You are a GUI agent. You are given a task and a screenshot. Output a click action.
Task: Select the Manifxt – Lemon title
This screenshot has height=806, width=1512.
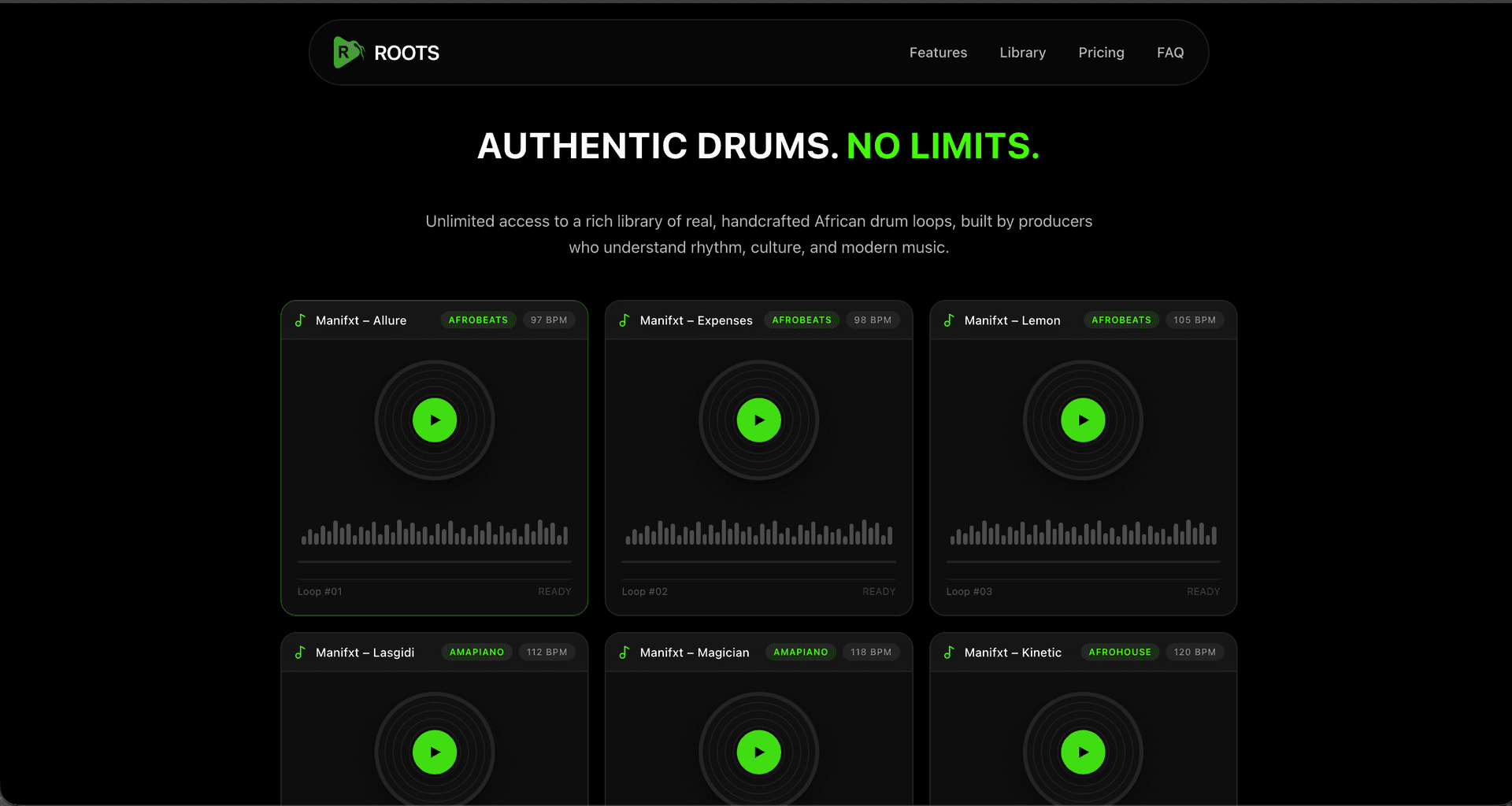(x=1012, y=320)
